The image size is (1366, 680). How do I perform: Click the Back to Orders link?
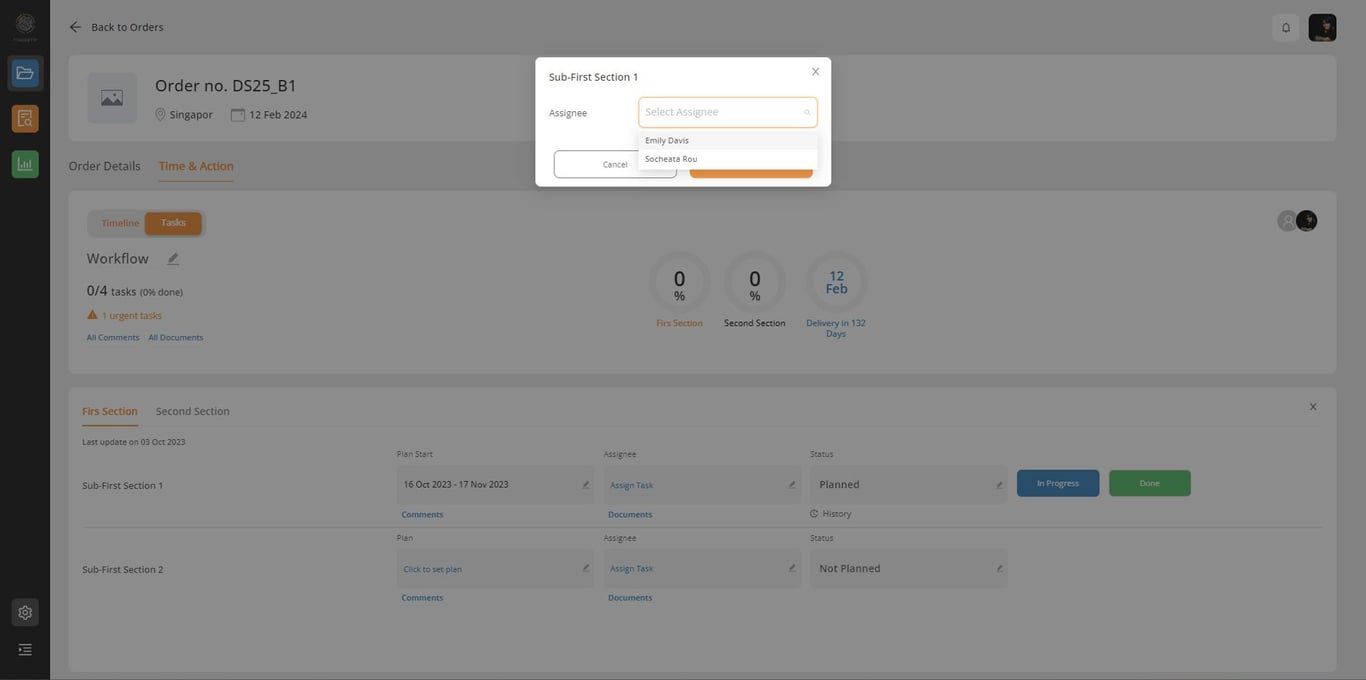(x=127, y=27)
